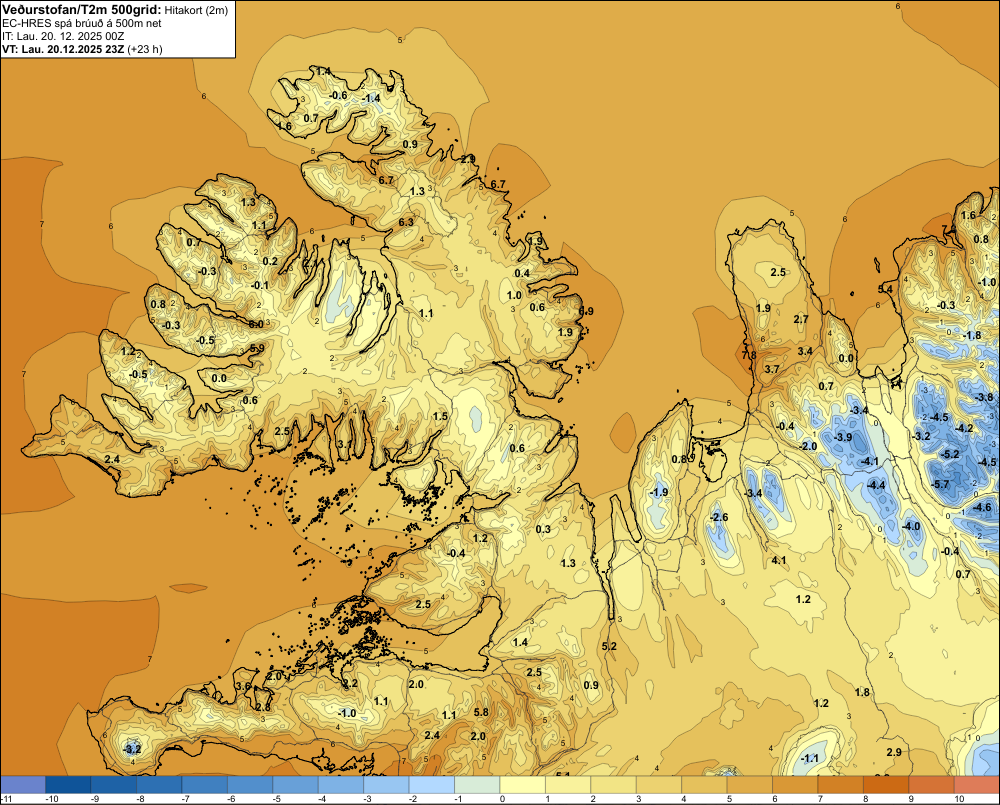Select the 2.8 temperature label

pos(263,707)
